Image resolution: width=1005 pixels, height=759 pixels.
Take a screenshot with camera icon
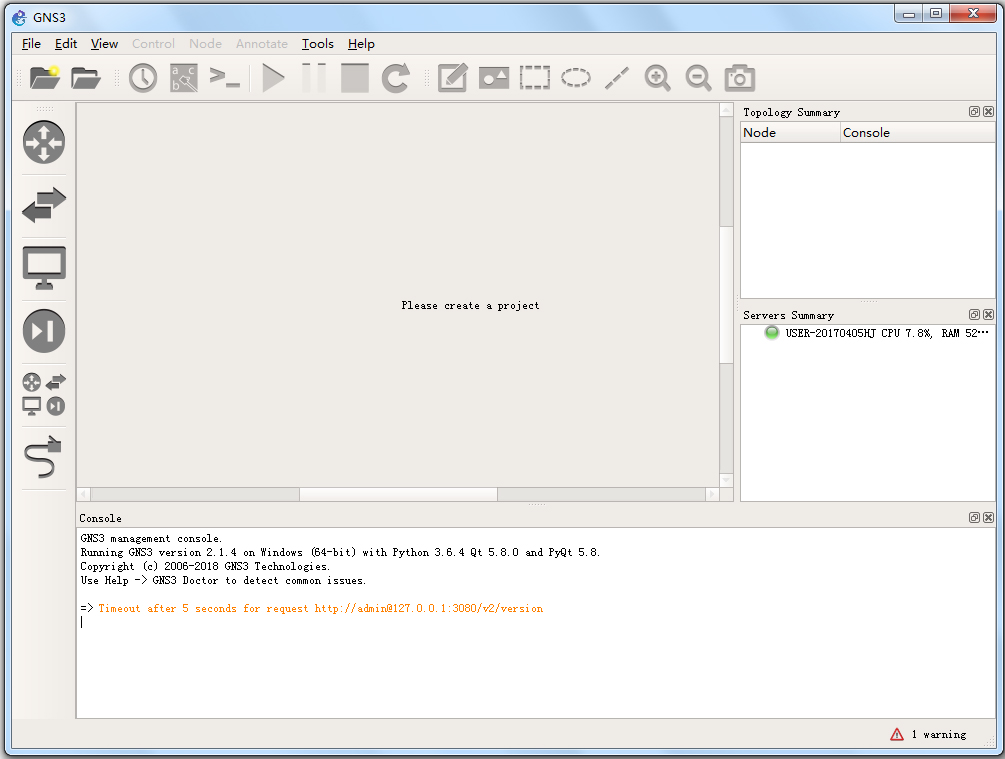tap(740, 78)
